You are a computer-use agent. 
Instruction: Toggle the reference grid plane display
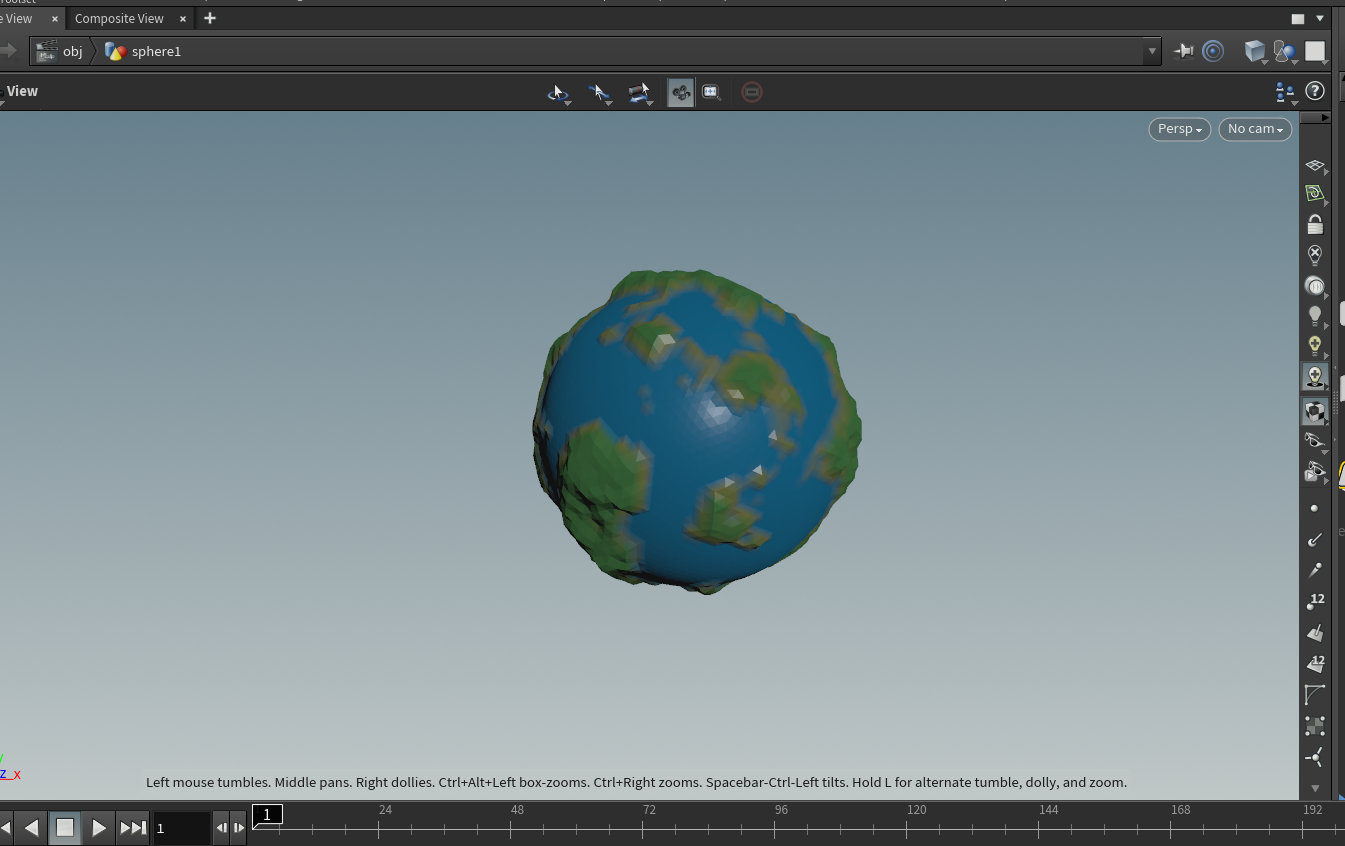click(1315, 166)
